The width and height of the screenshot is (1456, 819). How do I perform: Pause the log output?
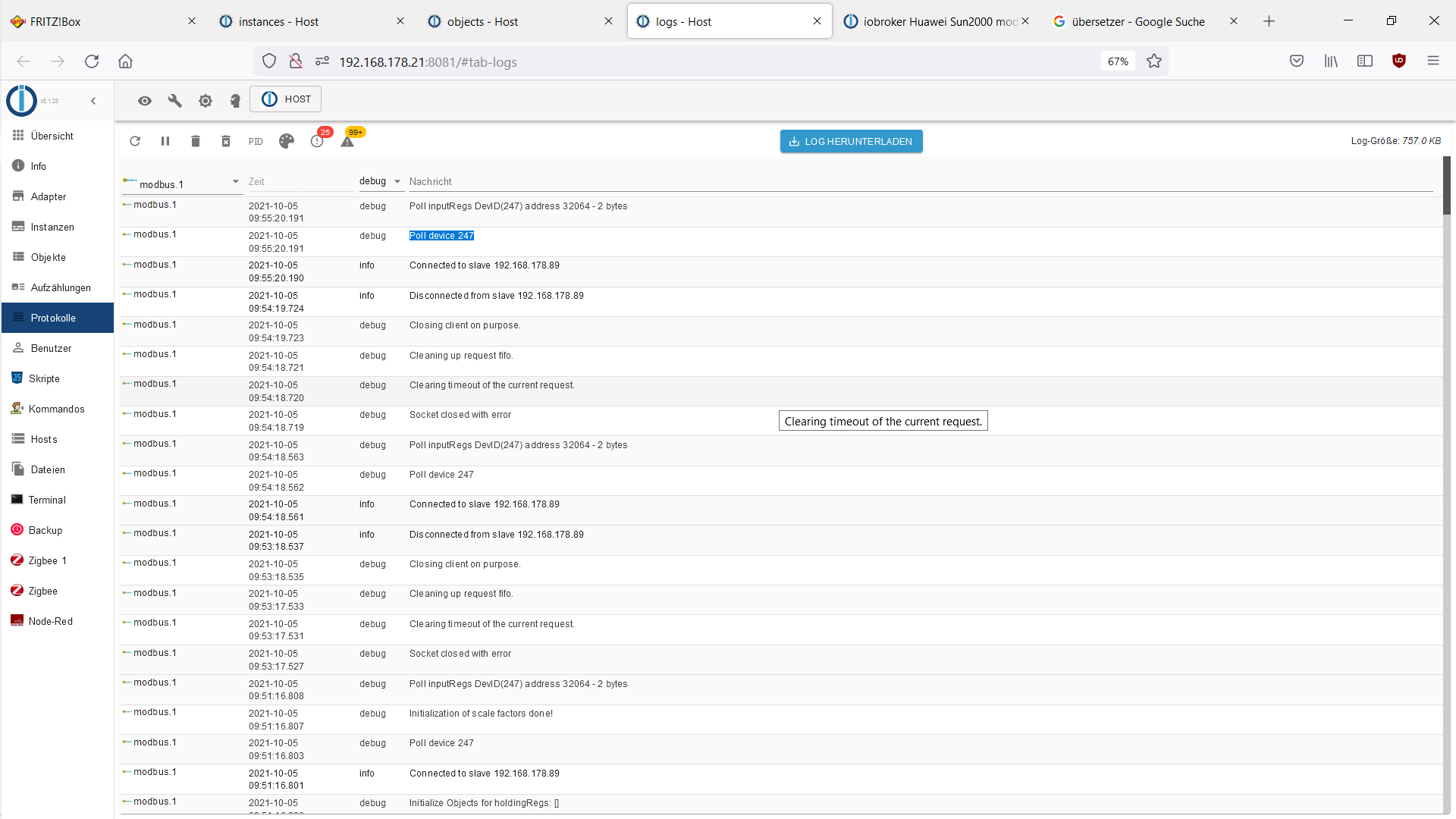pos(165,141)
